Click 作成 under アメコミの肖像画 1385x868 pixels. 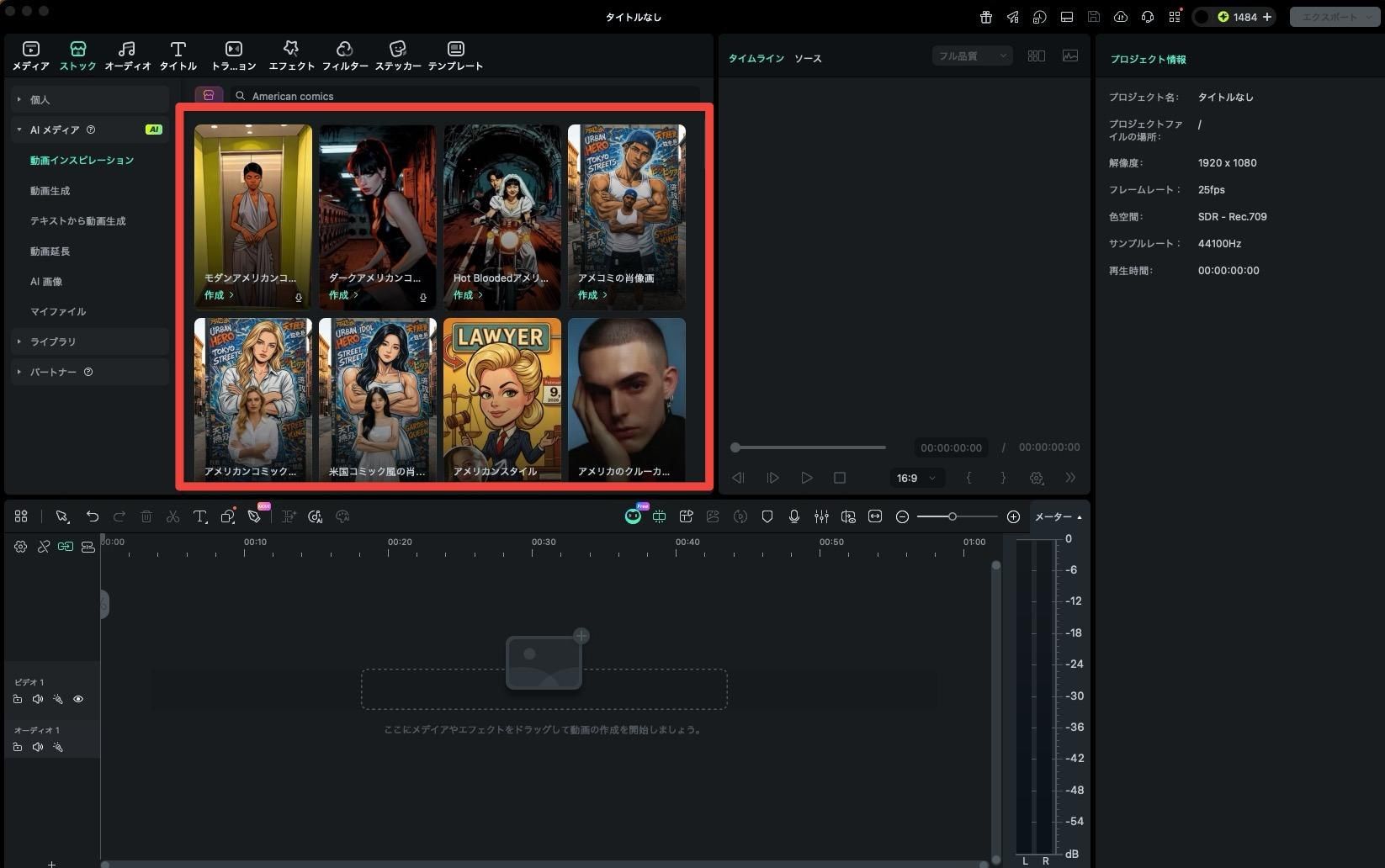(592, 295)
